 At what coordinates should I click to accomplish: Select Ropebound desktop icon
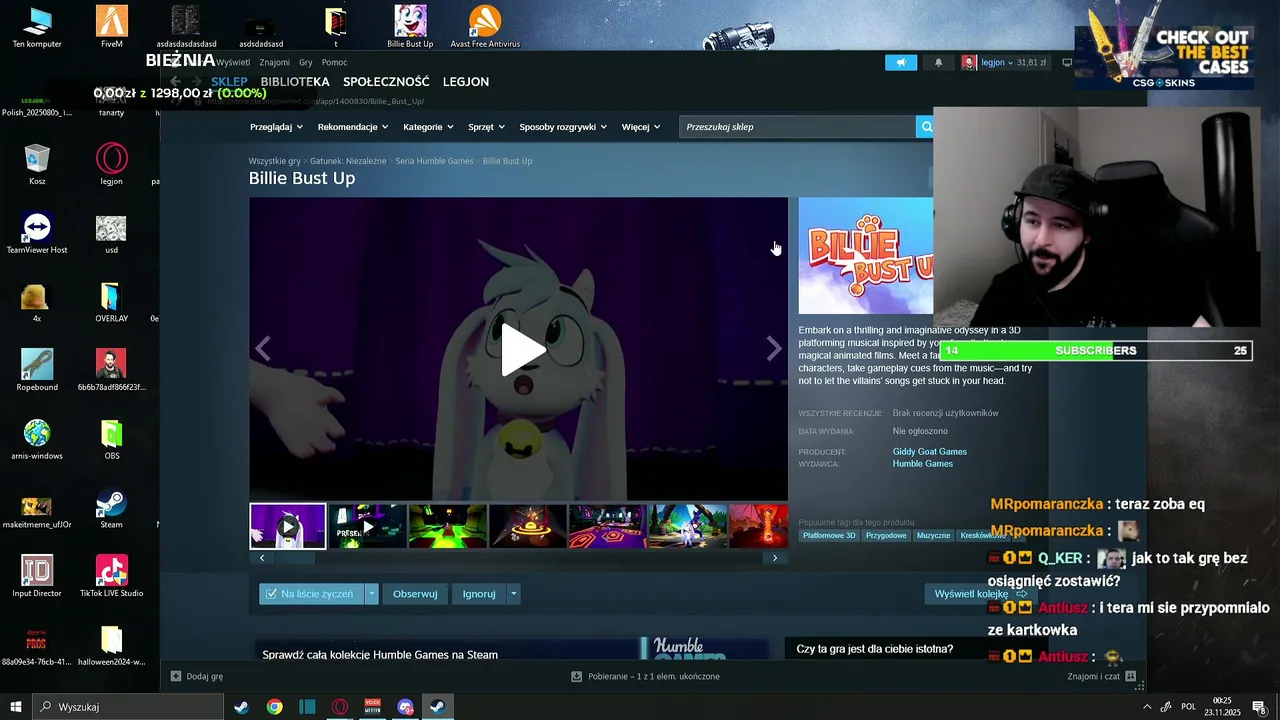[37, 371]
